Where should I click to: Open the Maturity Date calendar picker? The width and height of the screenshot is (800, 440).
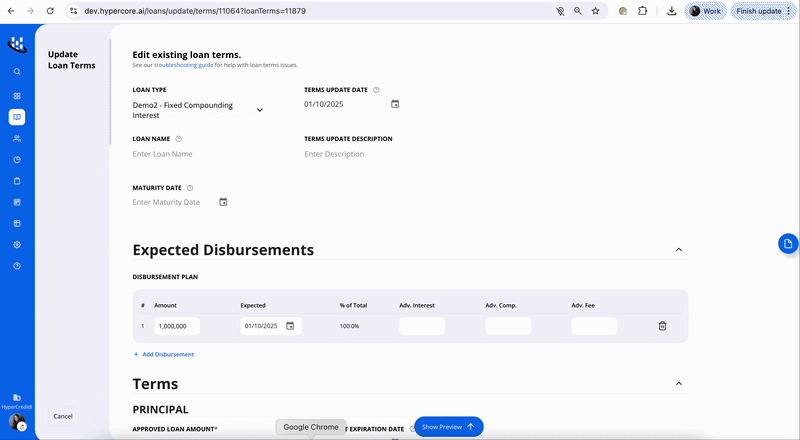coord(223,202)
